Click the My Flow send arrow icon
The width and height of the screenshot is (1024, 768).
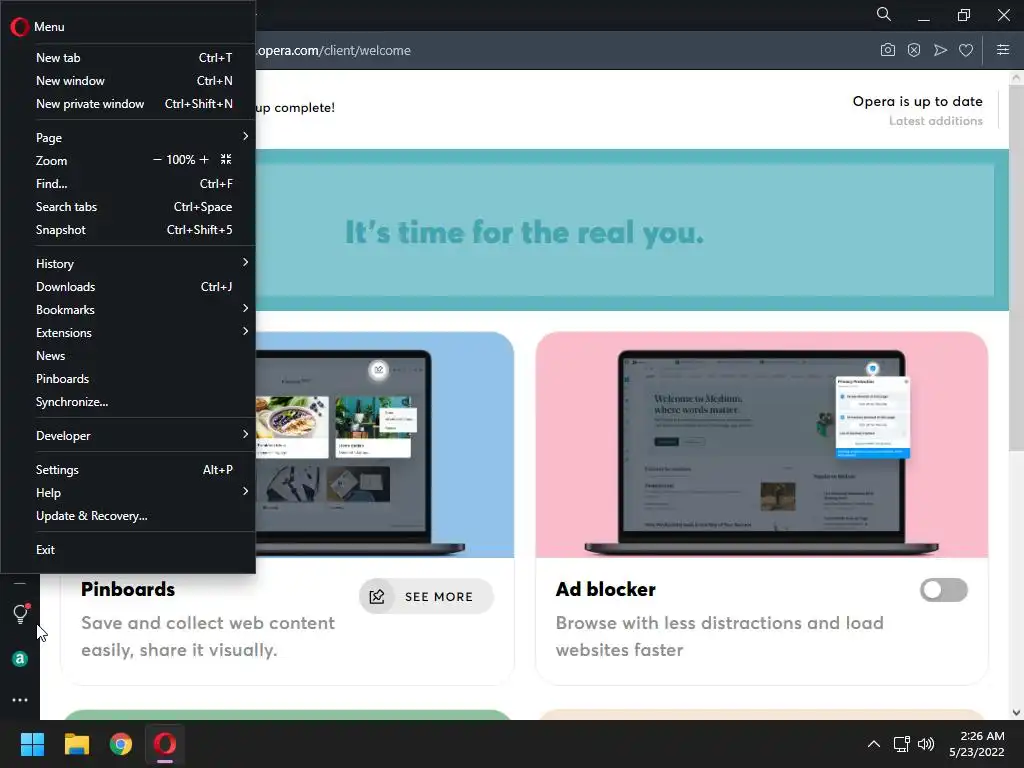pos(940,50)
